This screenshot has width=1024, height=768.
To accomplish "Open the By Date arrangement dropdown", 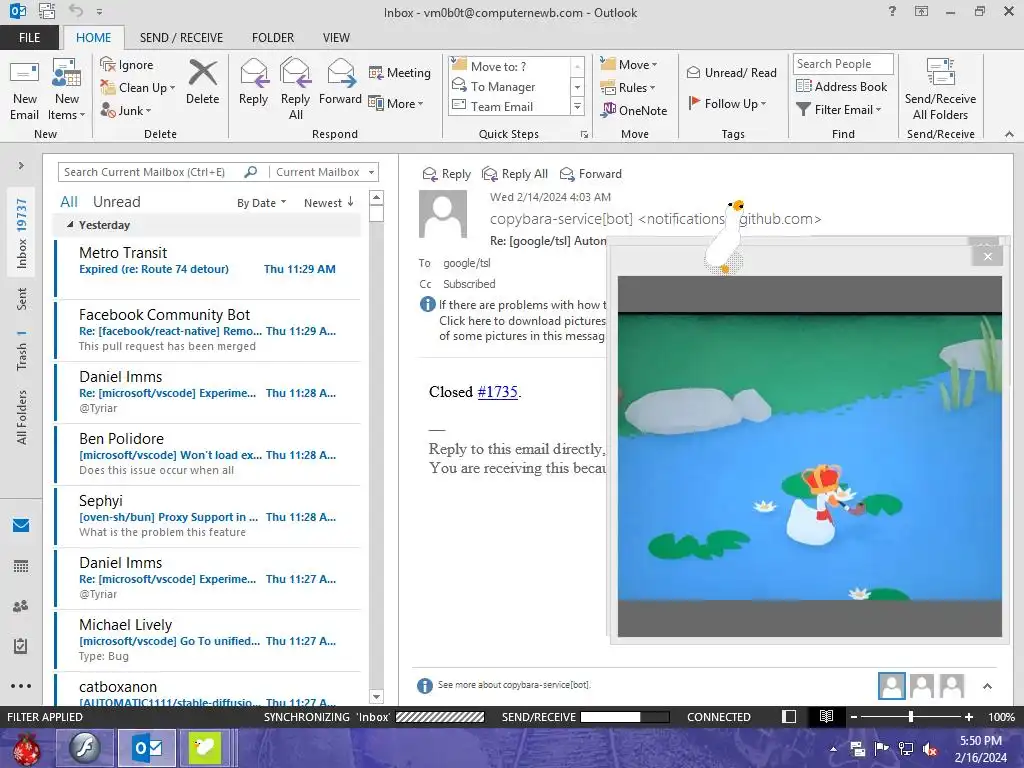I will [x=261, y=202].
